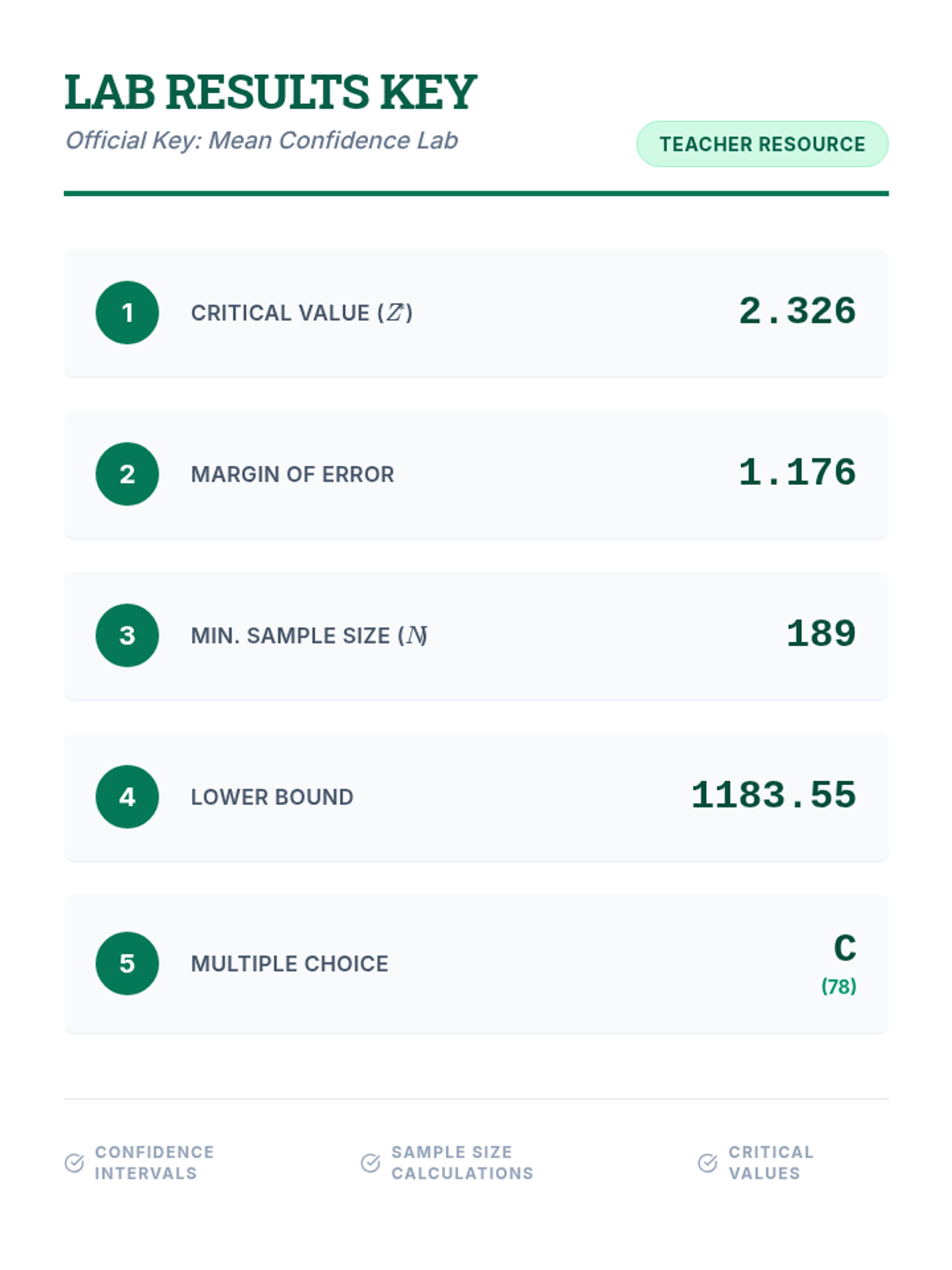Click the number 5 circle badge
The height and width of the screenshot is (1270, 952).
coord(127,964)
